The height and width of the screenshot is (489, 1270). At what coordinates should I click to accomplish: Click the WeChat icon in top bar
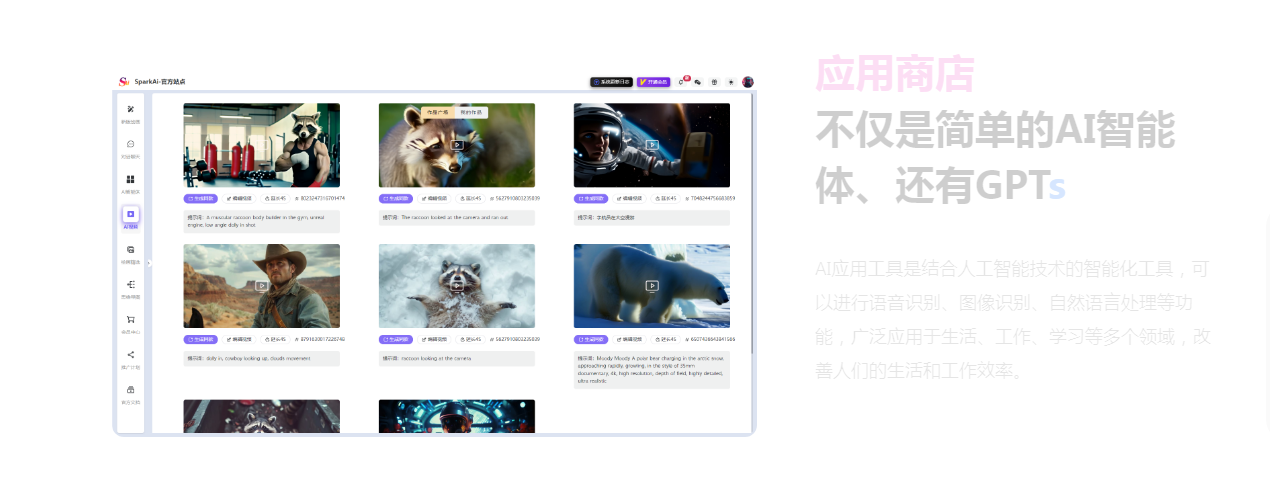click(697, 82)
